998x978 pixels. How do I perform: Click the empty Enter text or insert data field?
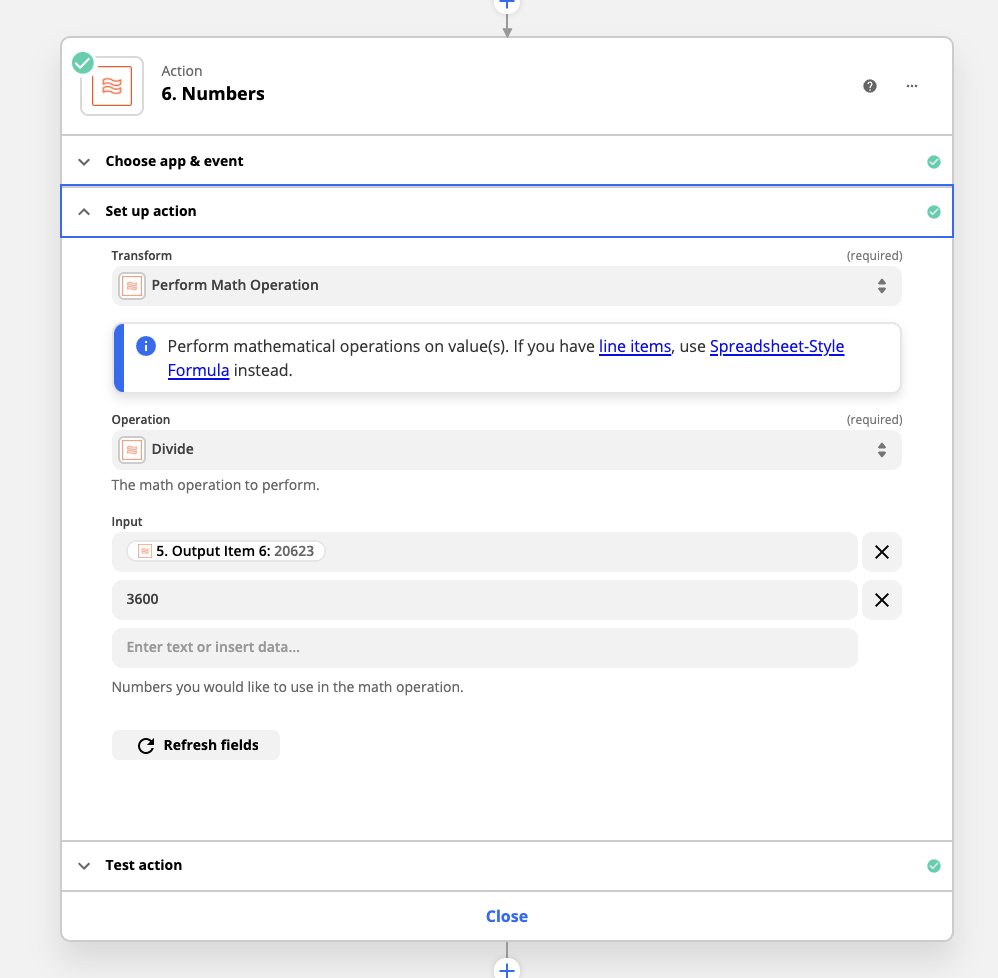(x=484, y=648)
